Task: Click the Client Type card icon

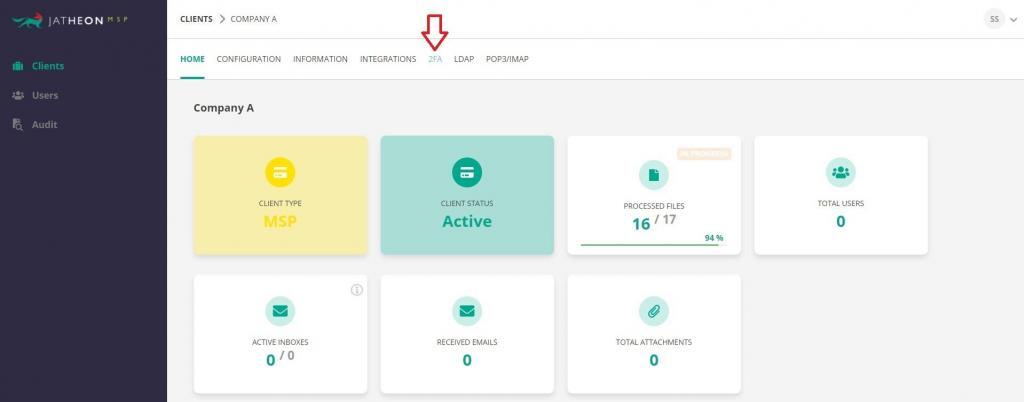Action: pyautogui.click(x=280, y=172)
